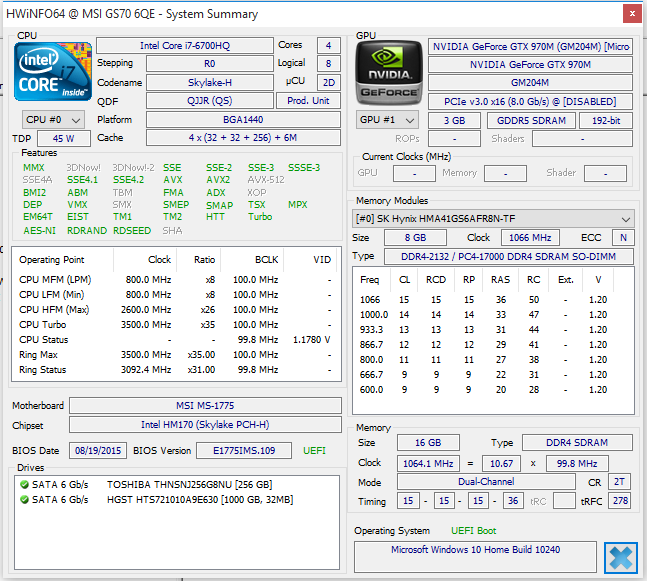Click the BGA1440 platform field
The image size is (647, 581).
(243, 120)
